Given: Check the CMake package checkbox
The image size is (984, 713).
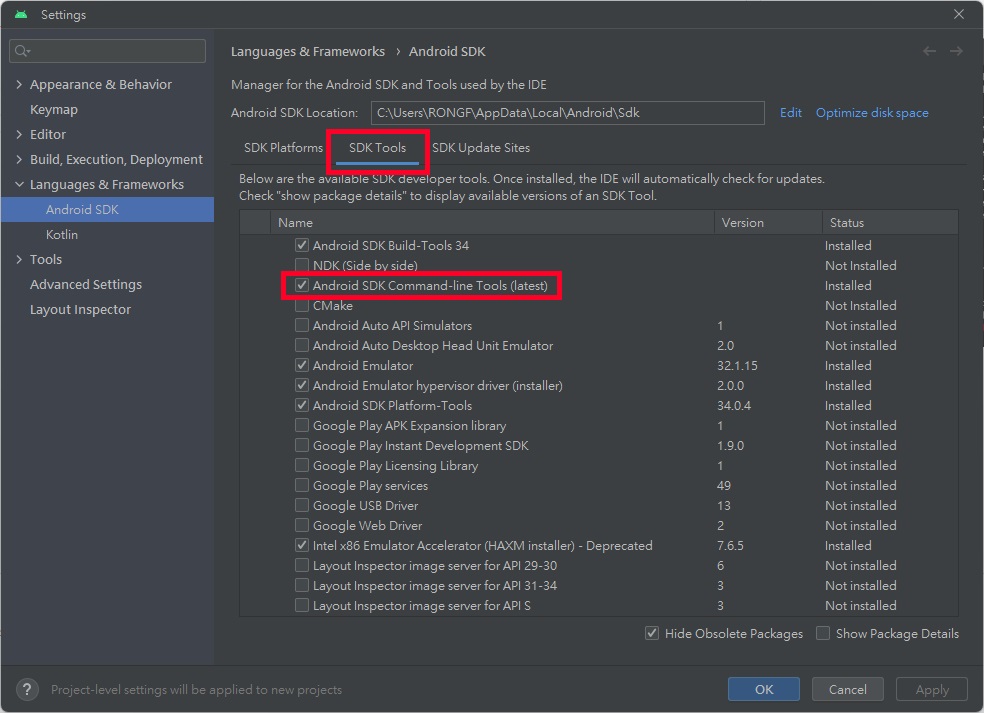Looking at the screenshot, I should (x=302, y=305).
